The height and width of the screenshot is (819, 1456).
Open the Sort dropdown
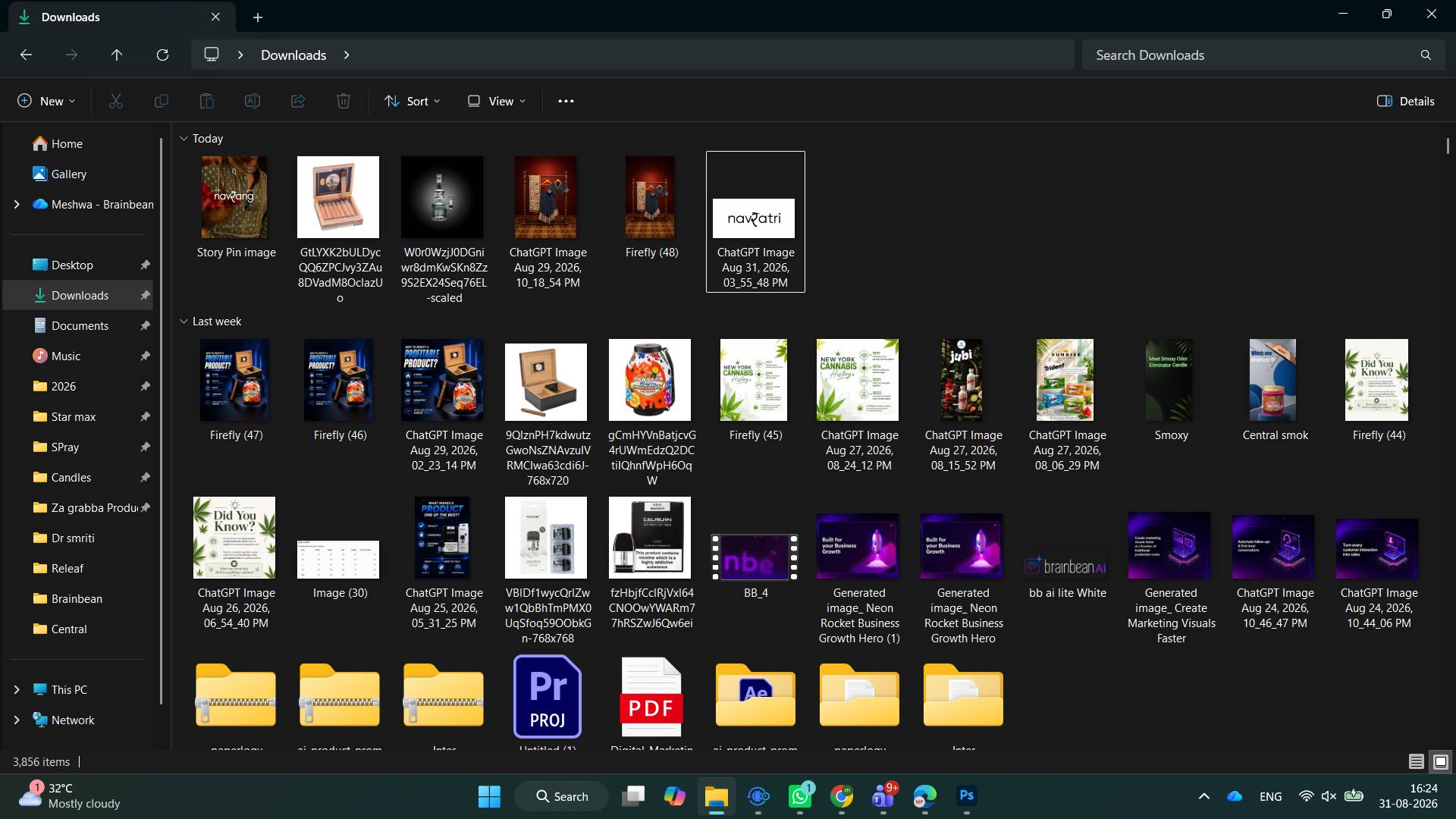[412, 101]
